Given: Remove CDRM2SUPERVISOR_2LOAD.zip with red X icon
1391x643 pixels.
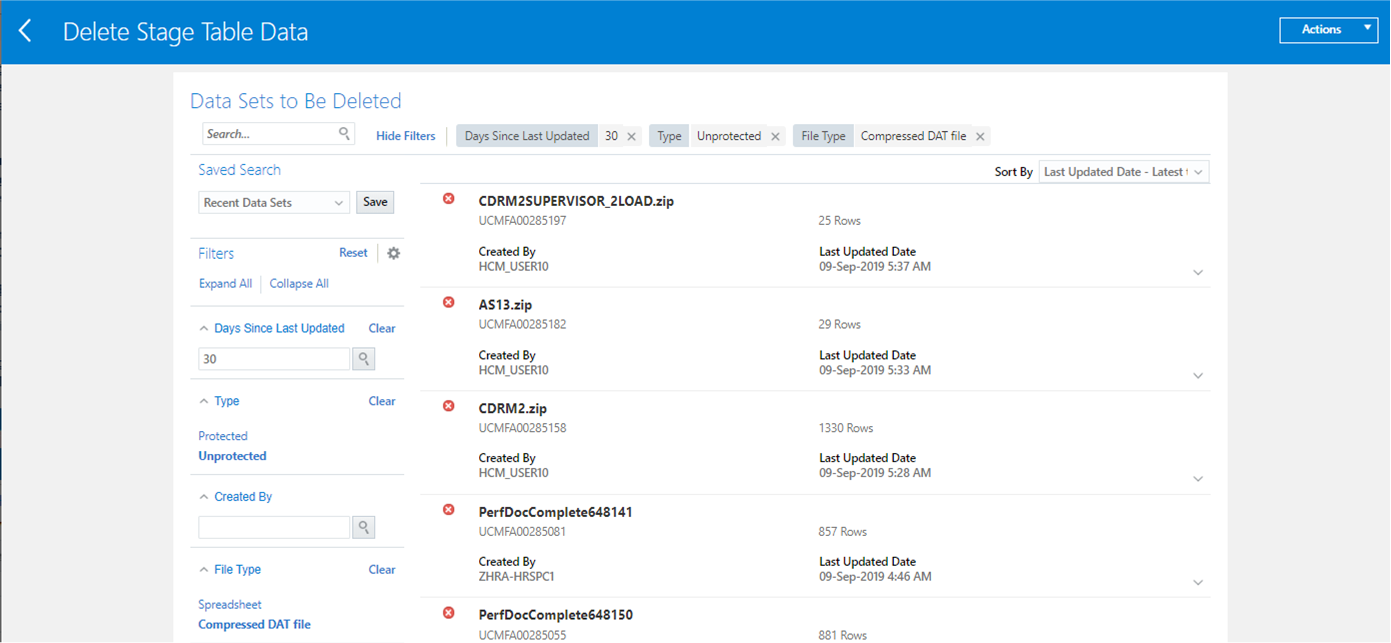Looking at the screenshot, I should pyautogui.click(x=448, y=199).
